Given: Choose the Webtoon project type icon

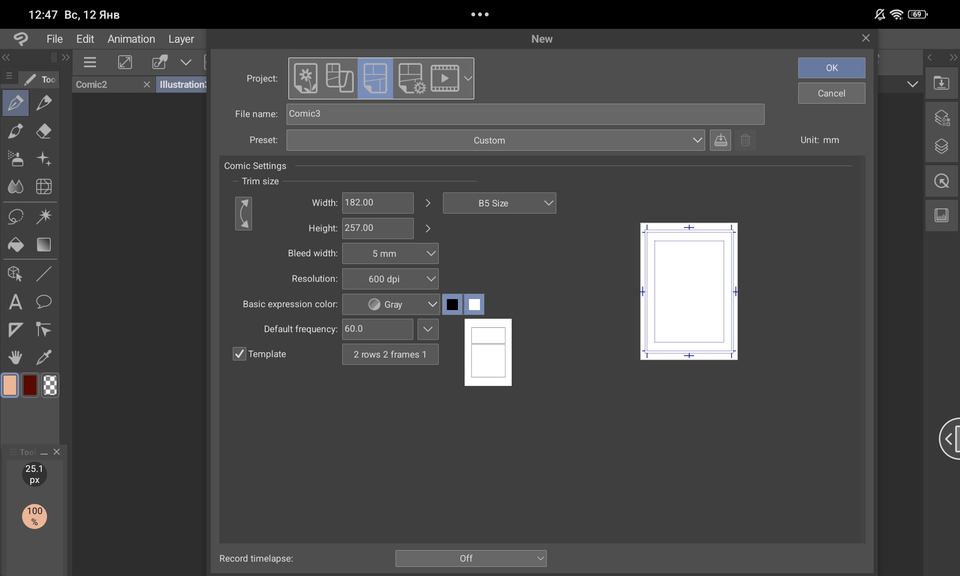Looking at the screenshot, I should (x=340, y=78).
